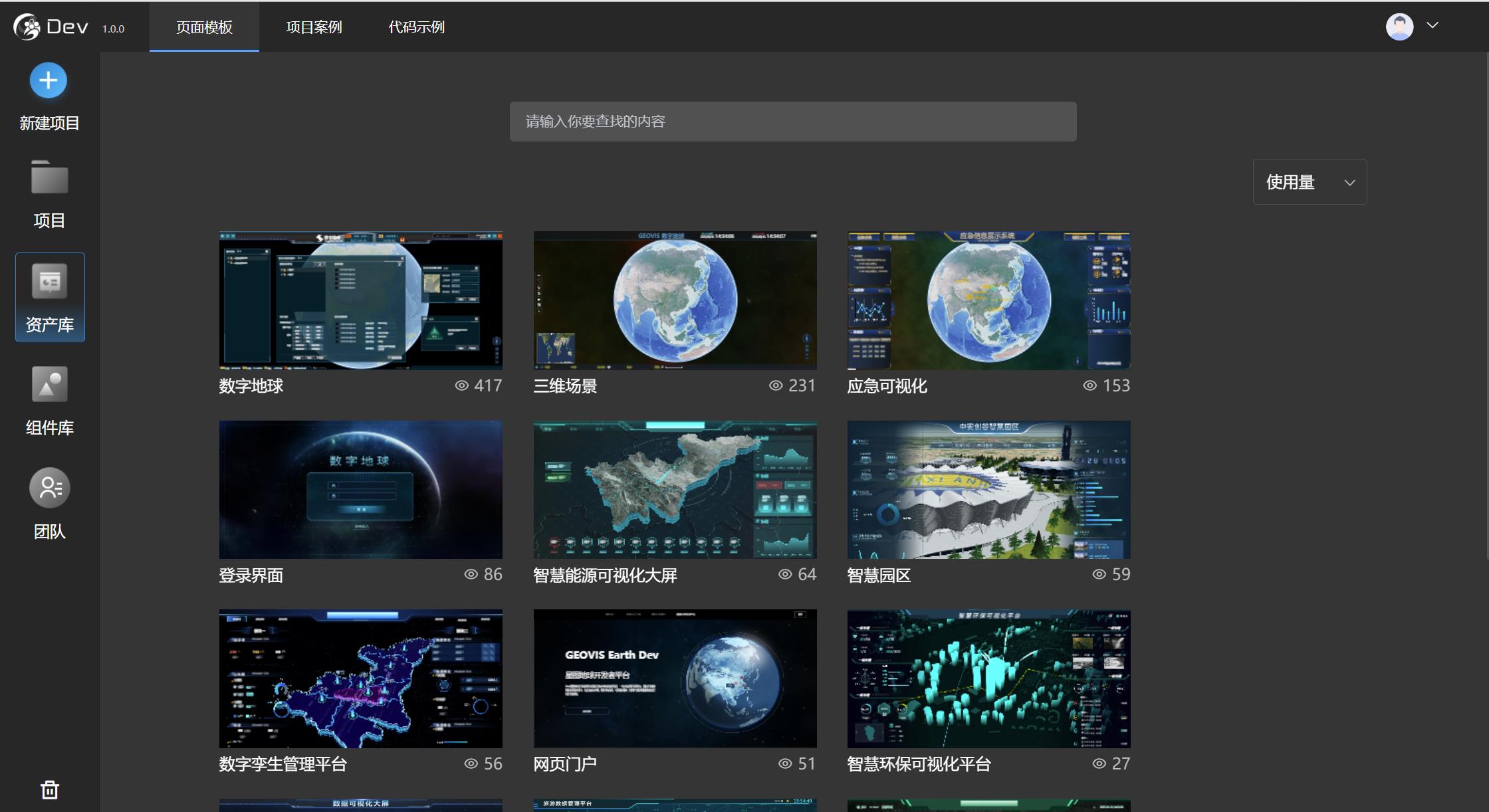Switch to the 页面模板 tab
1489x812 pixels.
pos(204,27)
